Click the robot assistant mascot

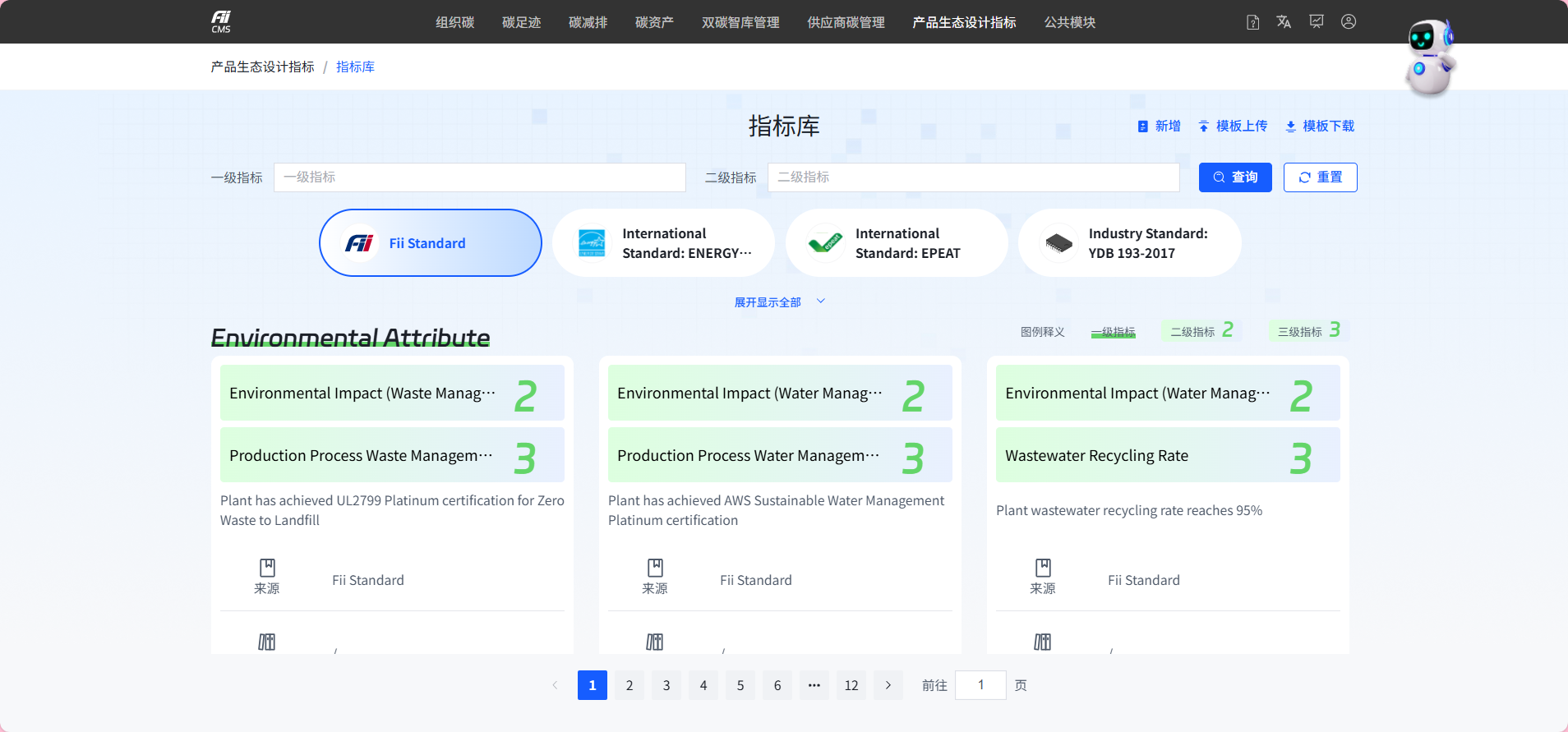pos(1431,58)
